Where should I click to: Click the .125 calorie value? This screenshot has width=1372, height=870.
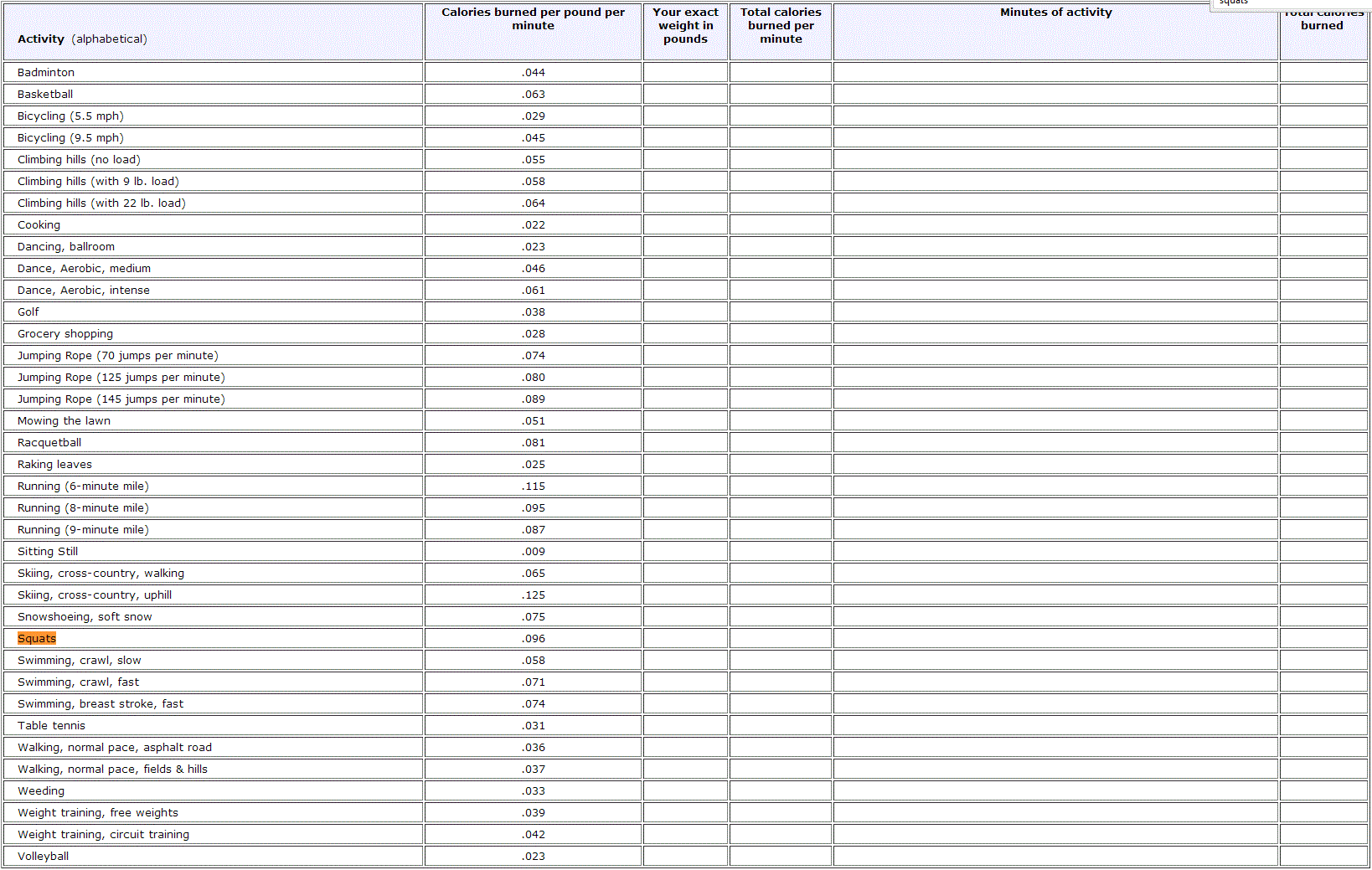coord(533,595)
